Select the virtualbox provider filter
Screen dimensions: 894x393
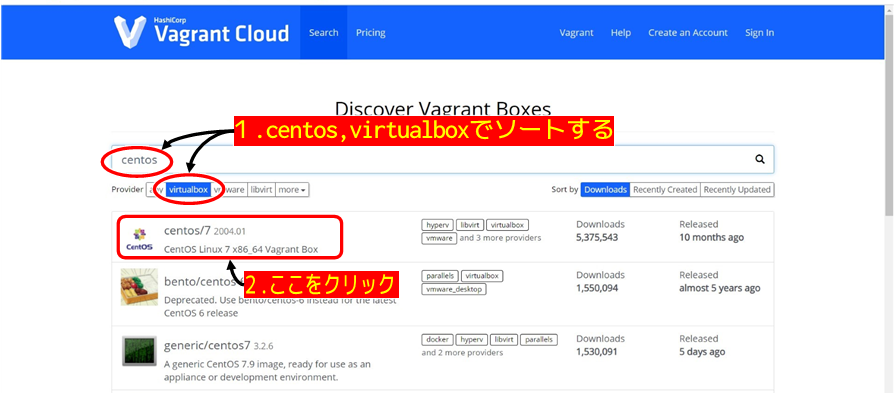click(x=188, y=189)
